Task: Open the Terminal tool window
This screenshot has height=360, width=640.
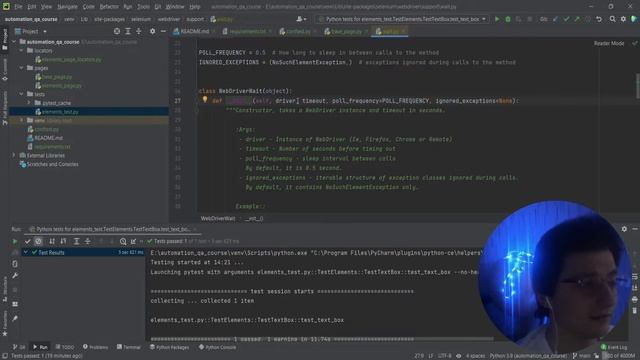Action: click(x=129, y=347)
